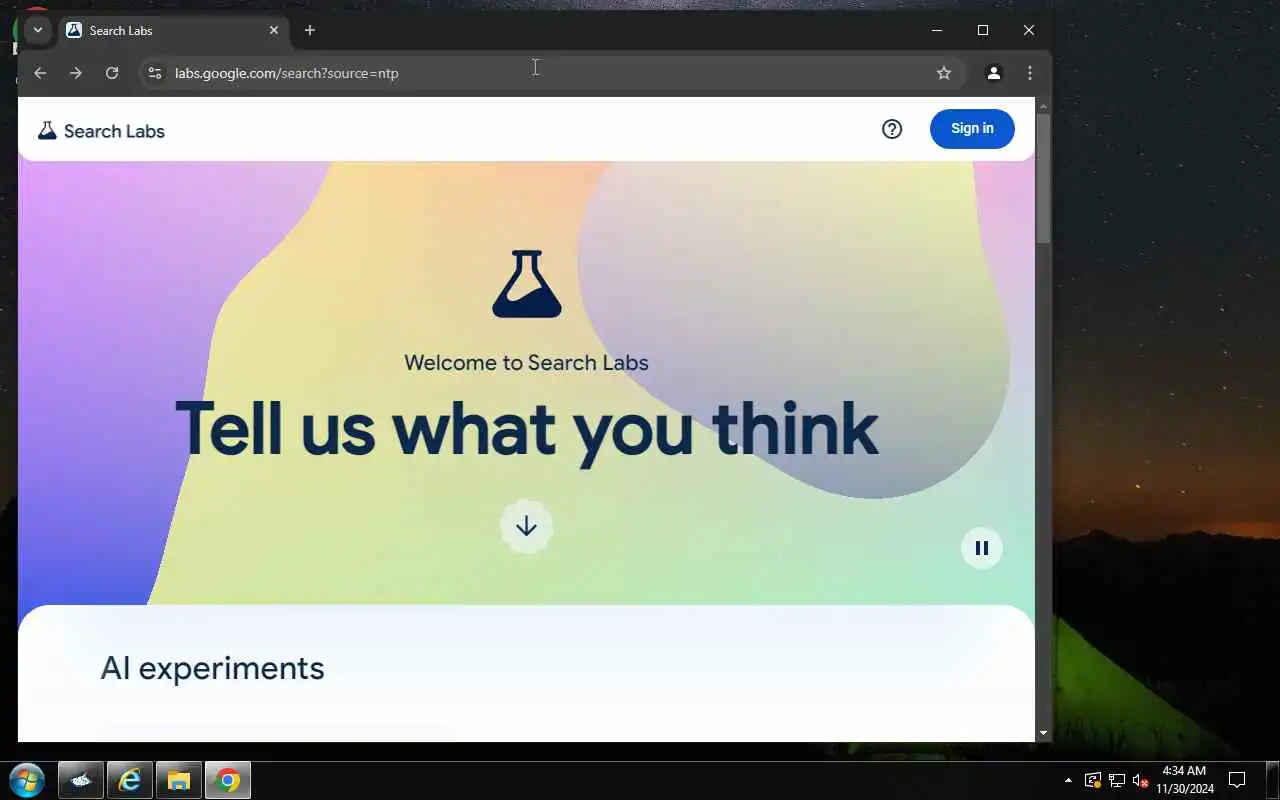
Task: Go forward in browser history
Action: click(76, 73)
